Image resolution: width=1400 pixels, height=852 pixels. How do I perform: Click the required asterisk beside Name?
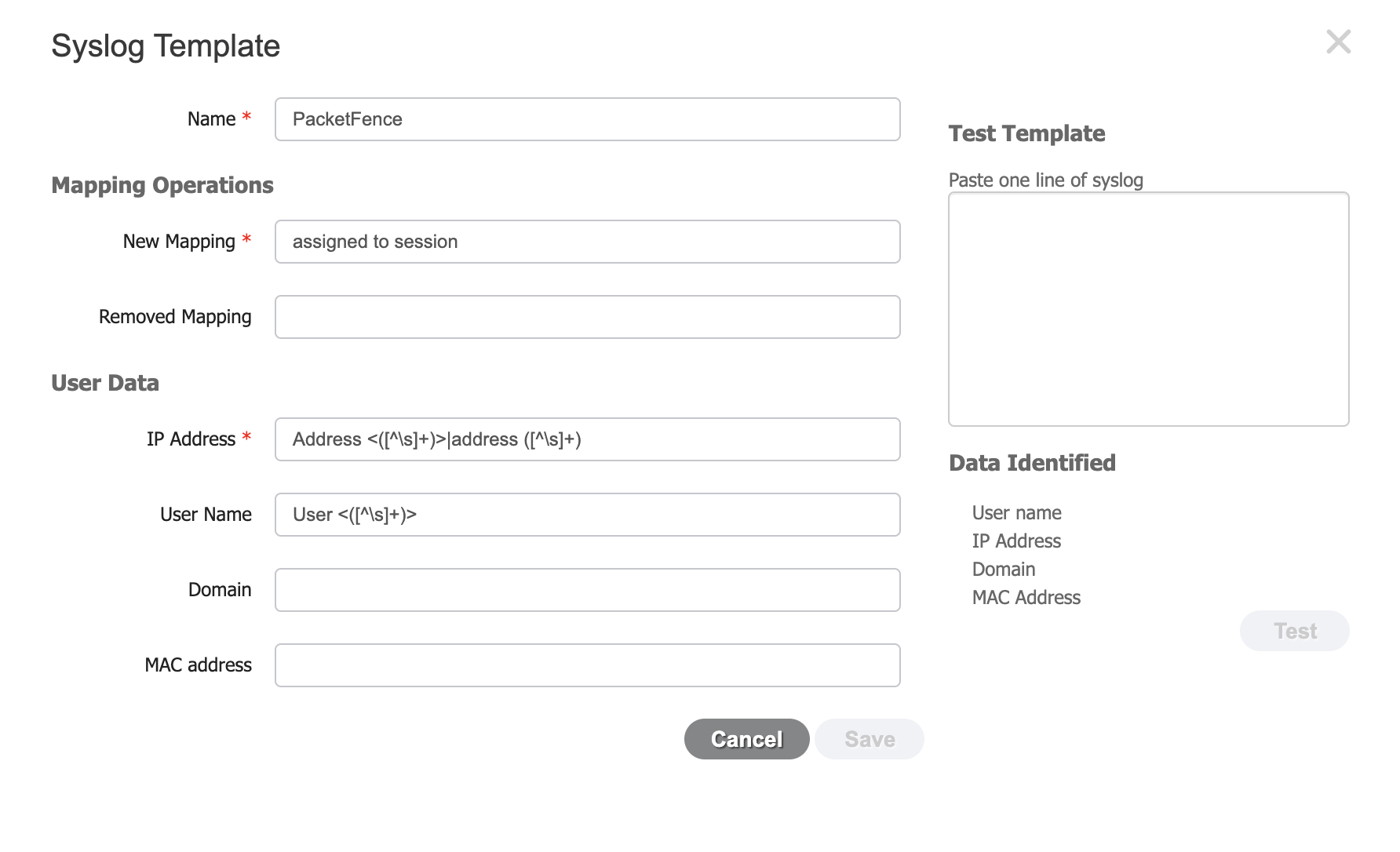(246, 116)
